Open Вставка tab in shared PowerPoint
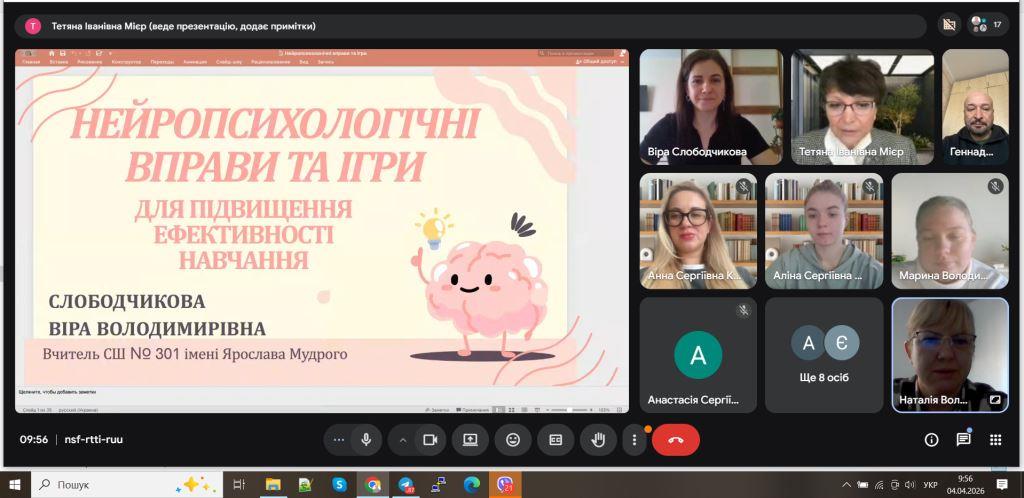Image resolution: width=1024 pixels, height=498 pixels. (59, 62)
